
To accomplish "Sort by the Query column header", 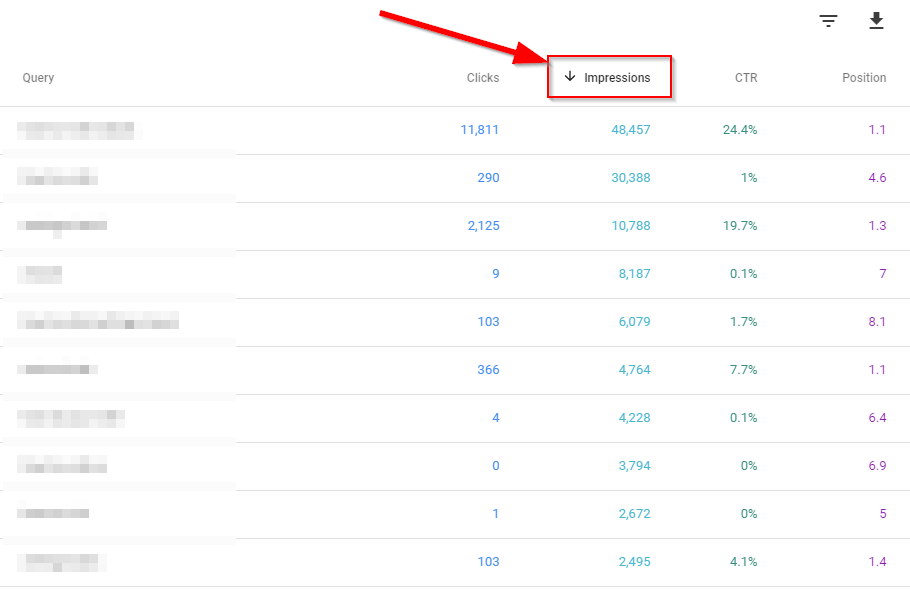I will [x=38, y=78].
